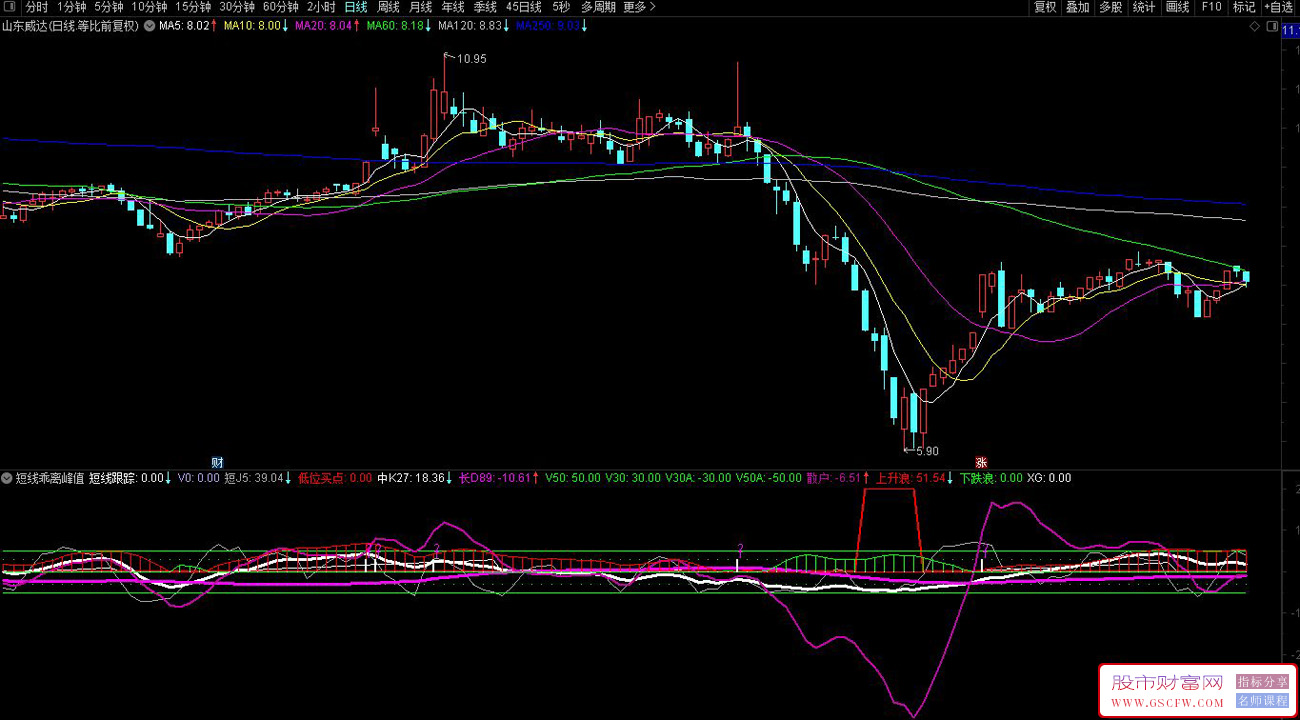The height and width of the screenshot is (720, 1300).
Task: Open the 多股 multi-stock view
Action: point(1110,7)
